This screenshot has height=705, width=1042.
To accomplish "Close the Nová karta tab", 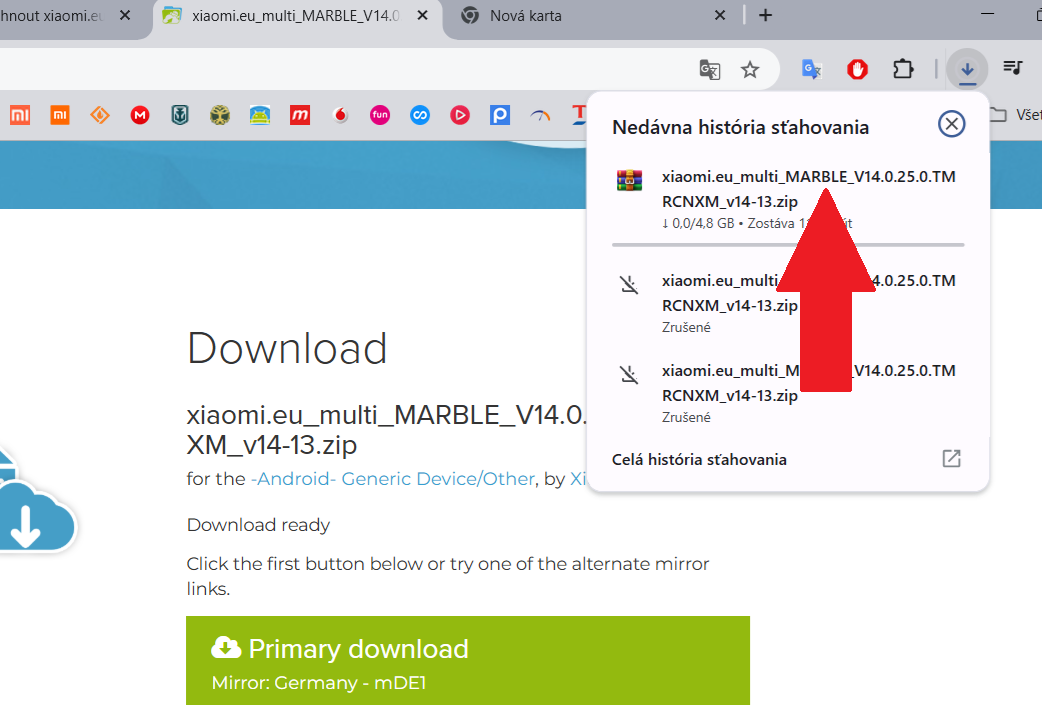I will pyautogui.click(x=720, y=15).
